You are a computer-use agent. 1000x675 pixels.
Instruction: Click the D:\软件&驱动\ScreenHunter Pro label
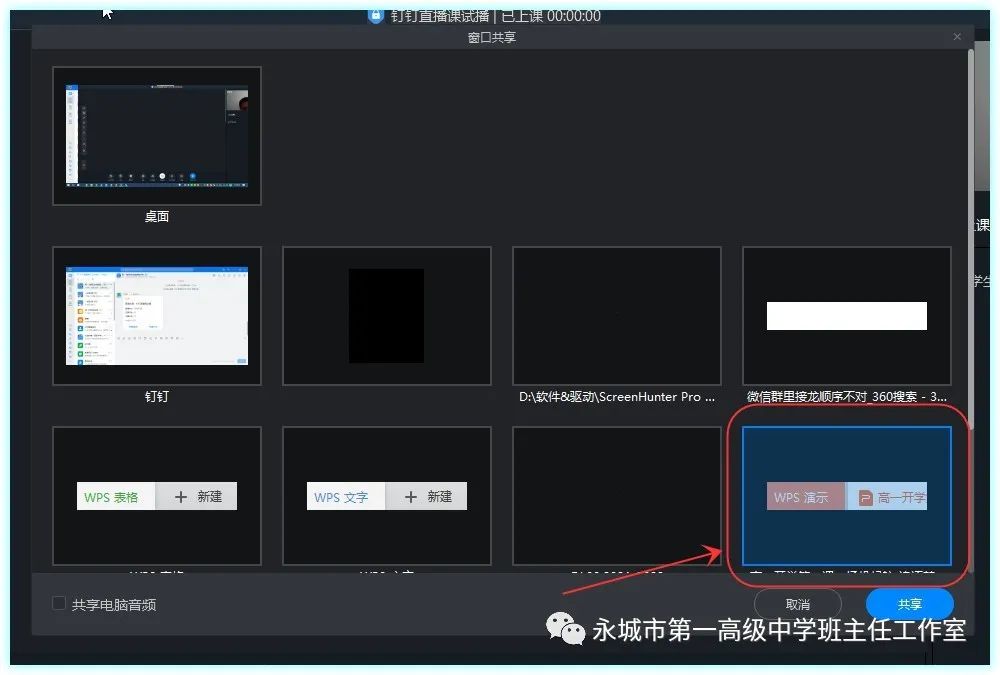click(617, 397)
